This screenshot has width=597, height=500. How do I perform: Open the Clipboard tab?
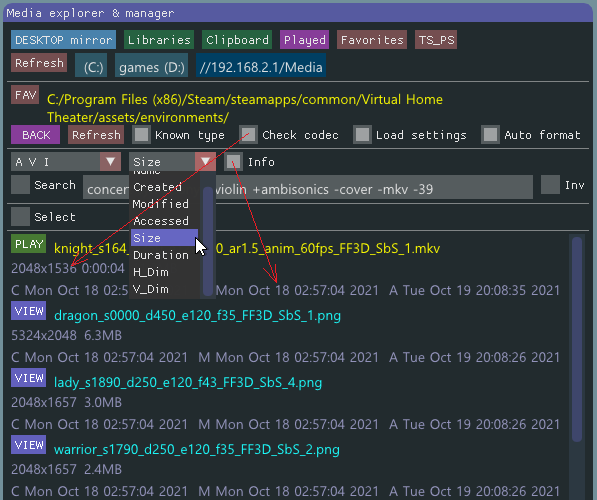pos(237,40)
